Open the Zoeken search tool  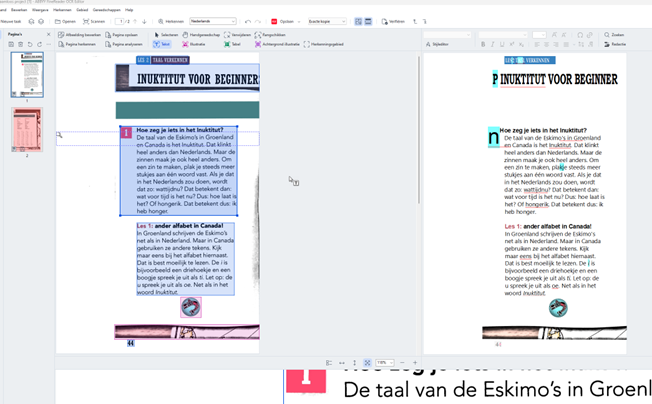tap(614, 35)
